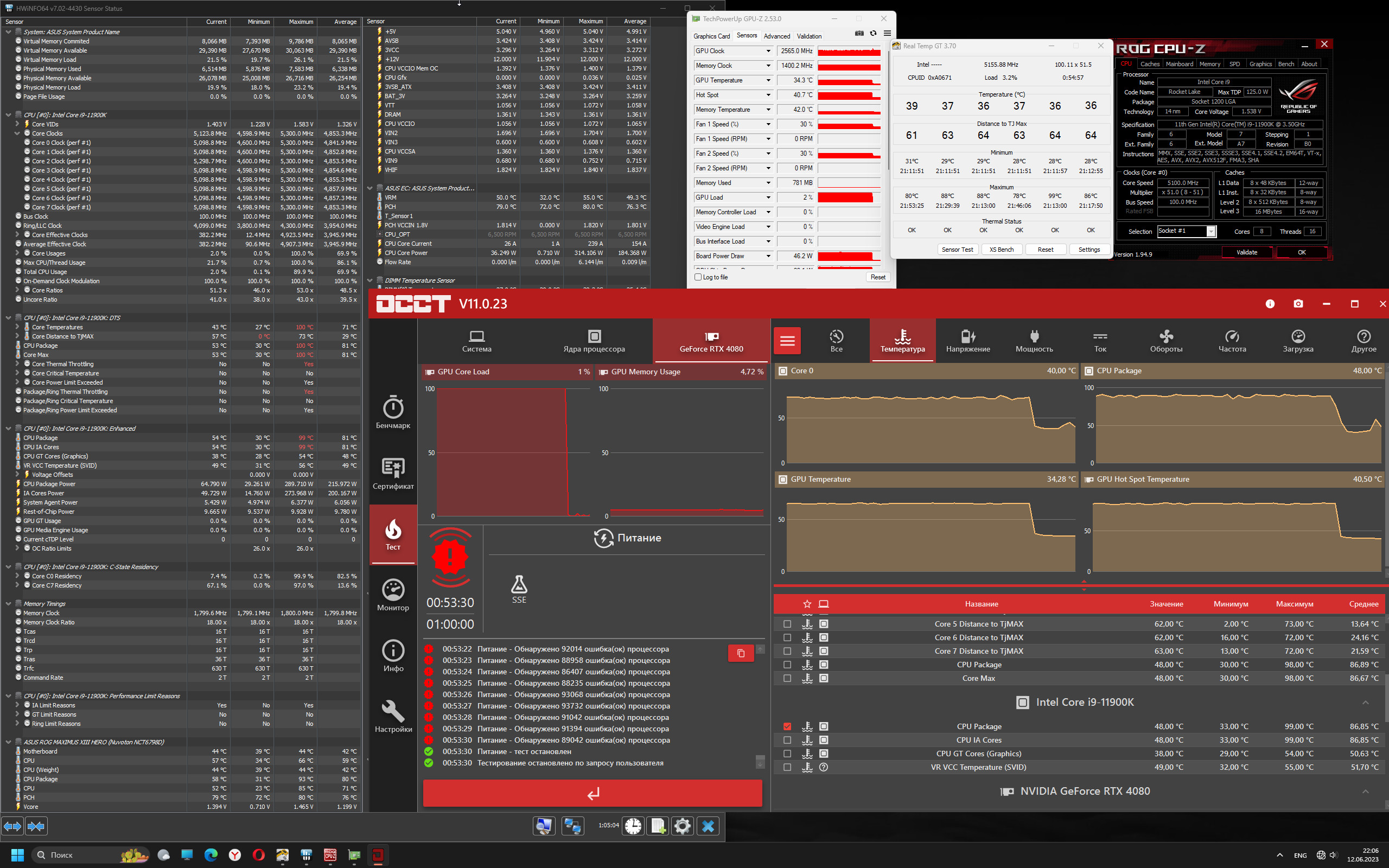The width and height of the screenshot is (1389, 868).
Task: Click the red hamburger menu button
Action: point(787,341)
